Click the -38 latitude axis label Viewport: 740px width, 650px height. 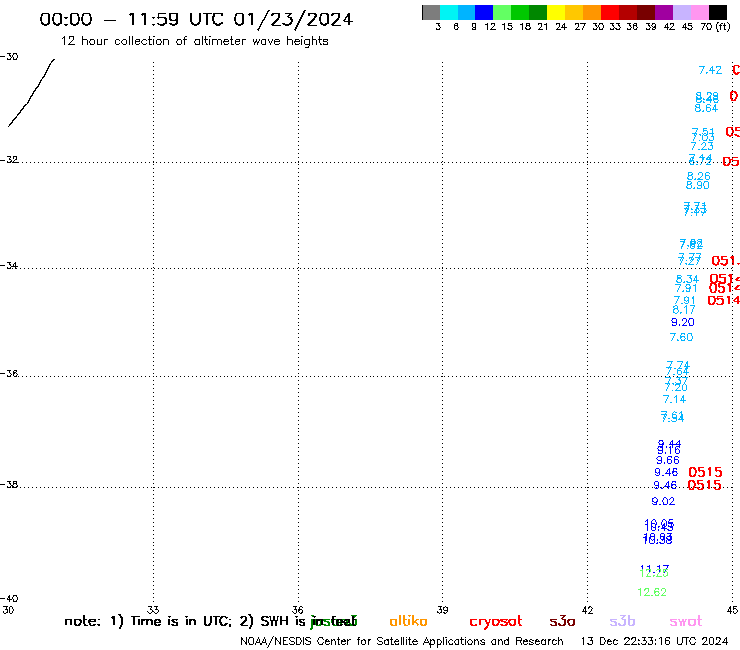(9, 485)
